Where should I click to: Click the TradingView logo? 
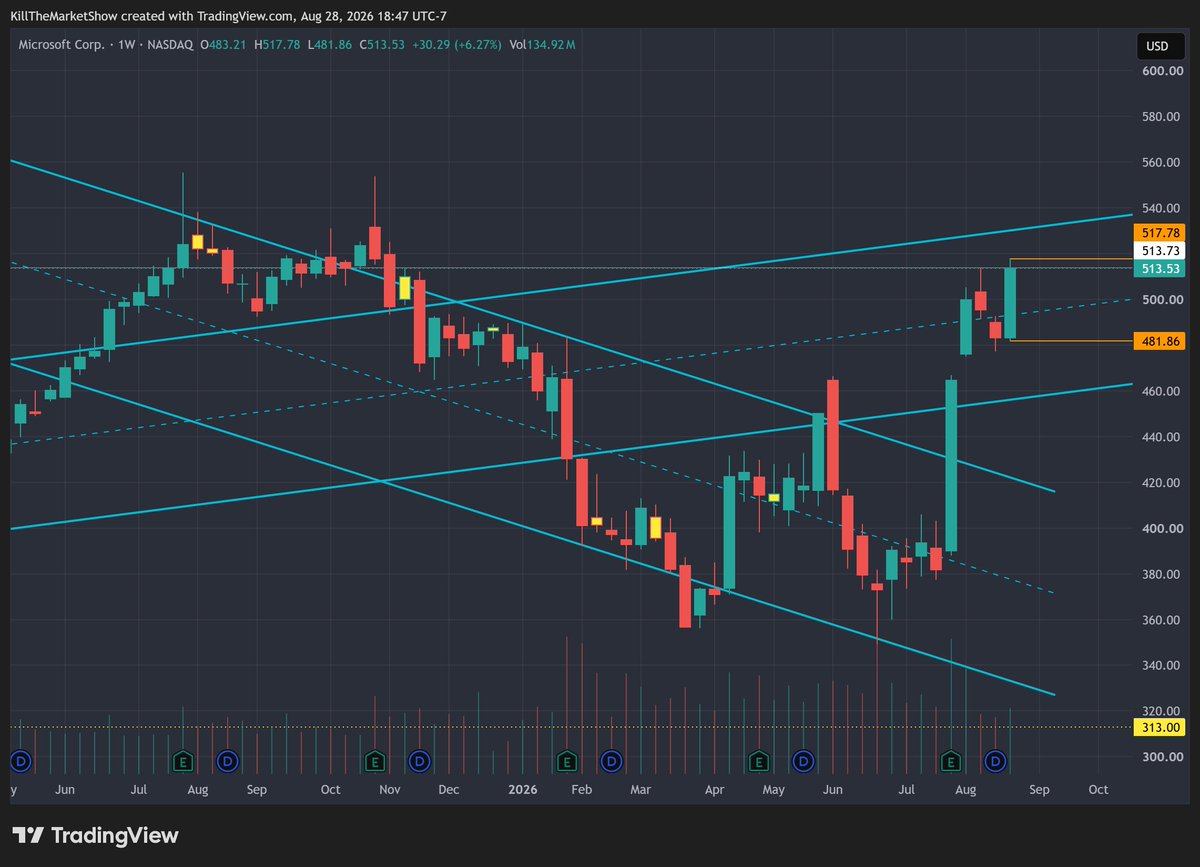pos(95,836)
